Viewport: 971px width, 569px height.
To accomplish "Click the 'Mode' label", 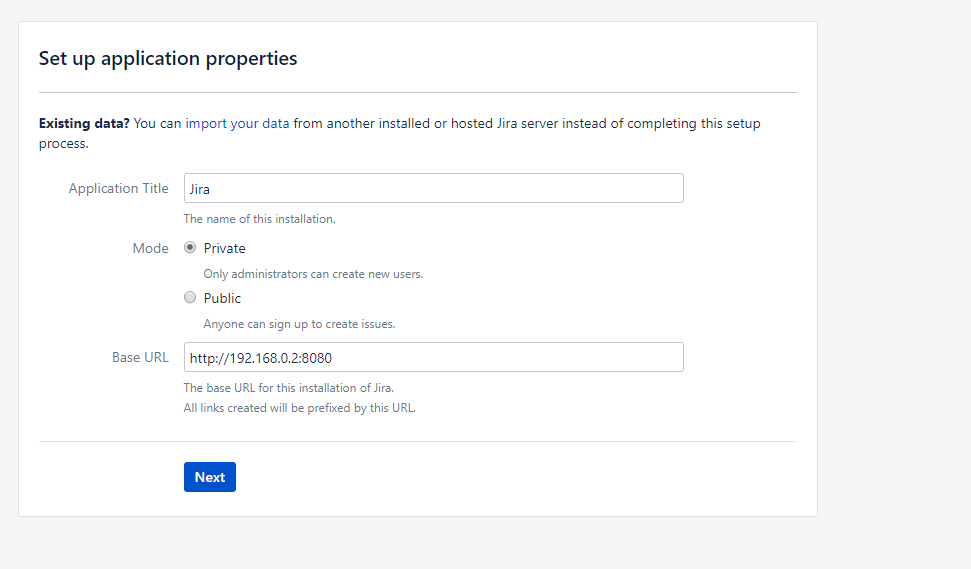I will pyautogui.click(x=150, y=248).
